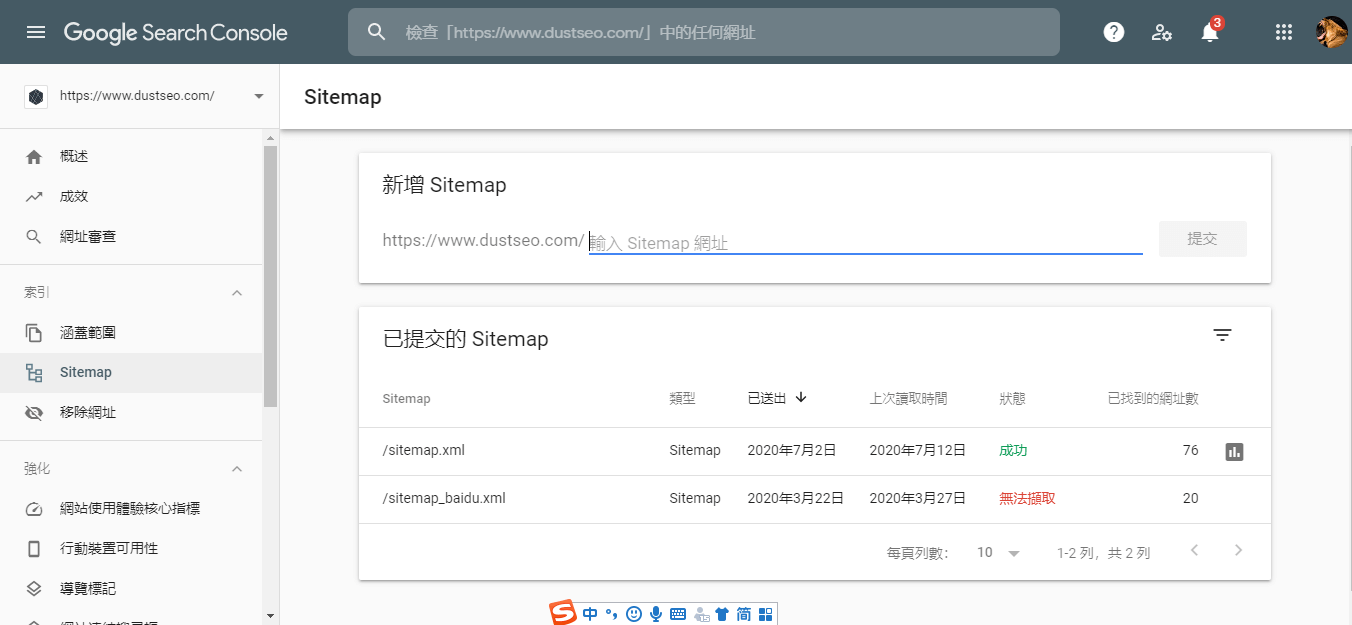Select 移除網址 in sidebar
The image size is (1352, 625).
pyautogui.click(x=87, y=413)
